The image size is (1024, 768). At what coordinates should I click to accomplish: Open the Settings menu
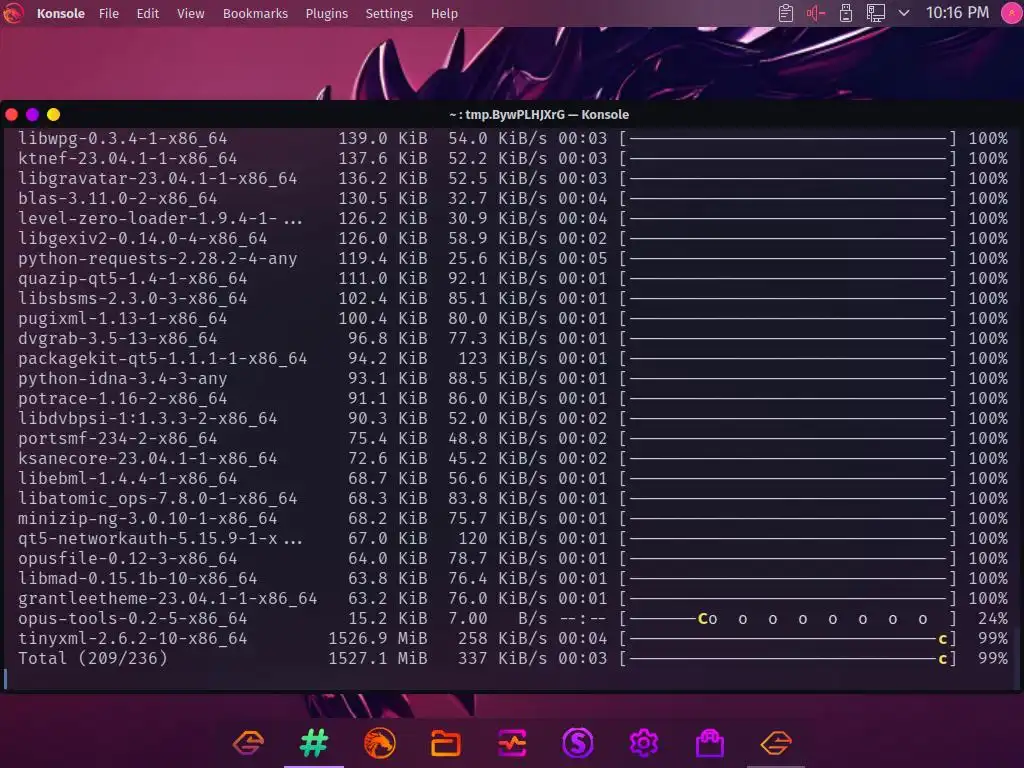389,13
